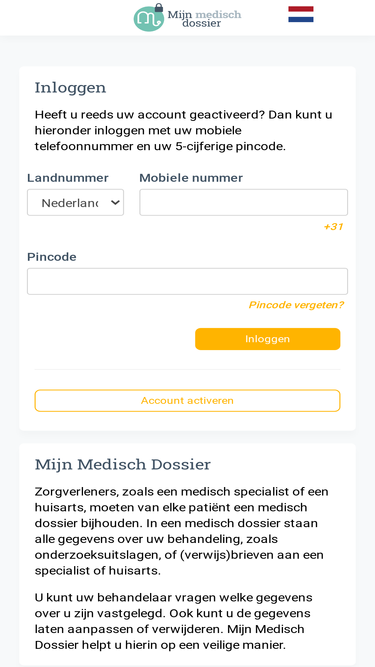Click the Dutch flag language icon
Viewport: 375px width, 667px height.
point(301,14)
